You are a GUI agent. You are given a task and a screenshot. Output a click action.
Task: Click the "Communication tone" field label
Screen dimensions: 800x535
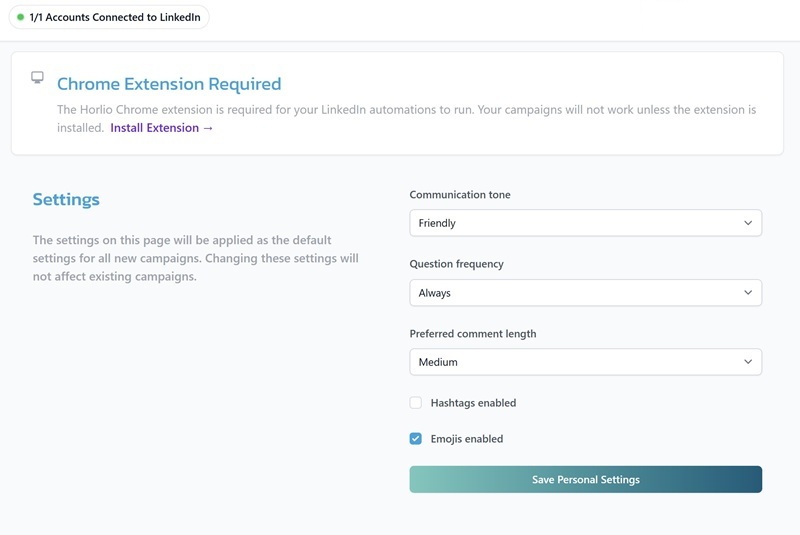[x=460, y=195]
